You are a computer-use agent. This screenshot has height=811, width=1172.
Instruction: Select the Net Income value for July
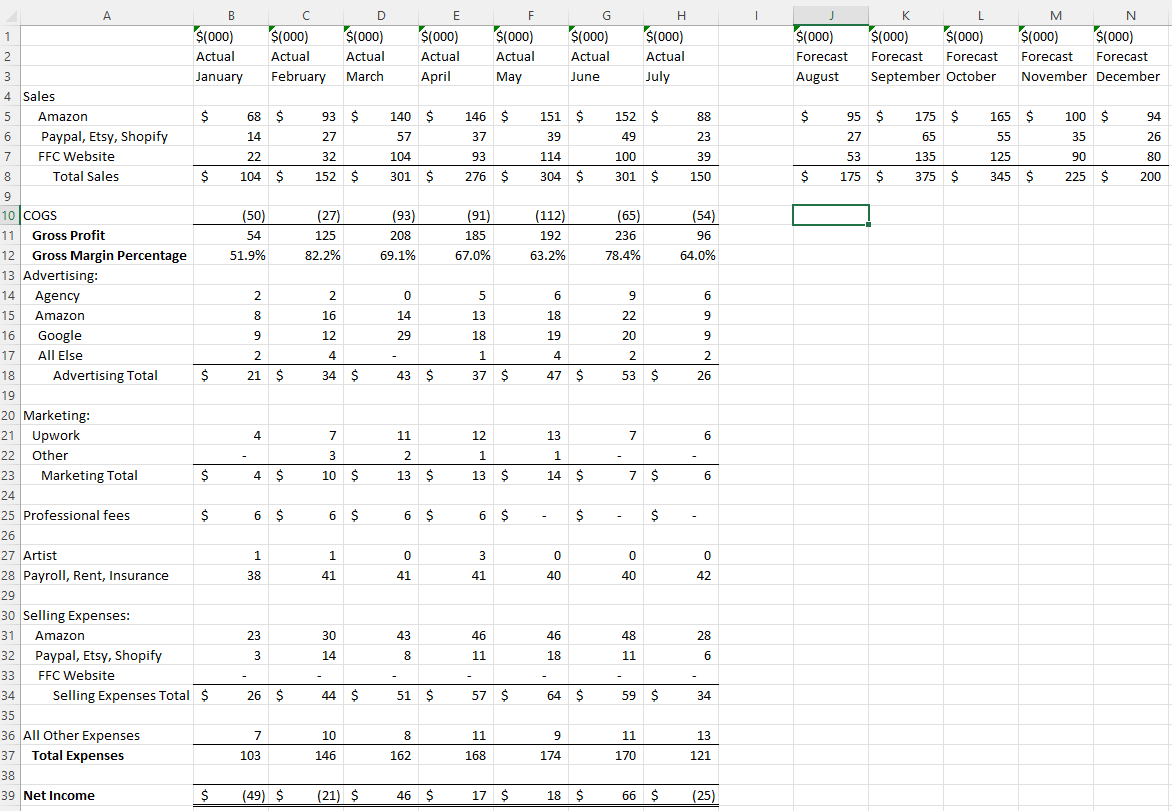[681, 795]
